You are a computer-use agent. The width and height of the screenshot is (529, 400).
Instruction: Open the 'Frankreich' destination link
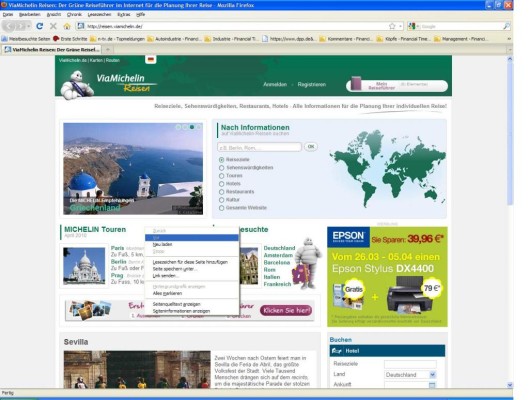[277, 284]
